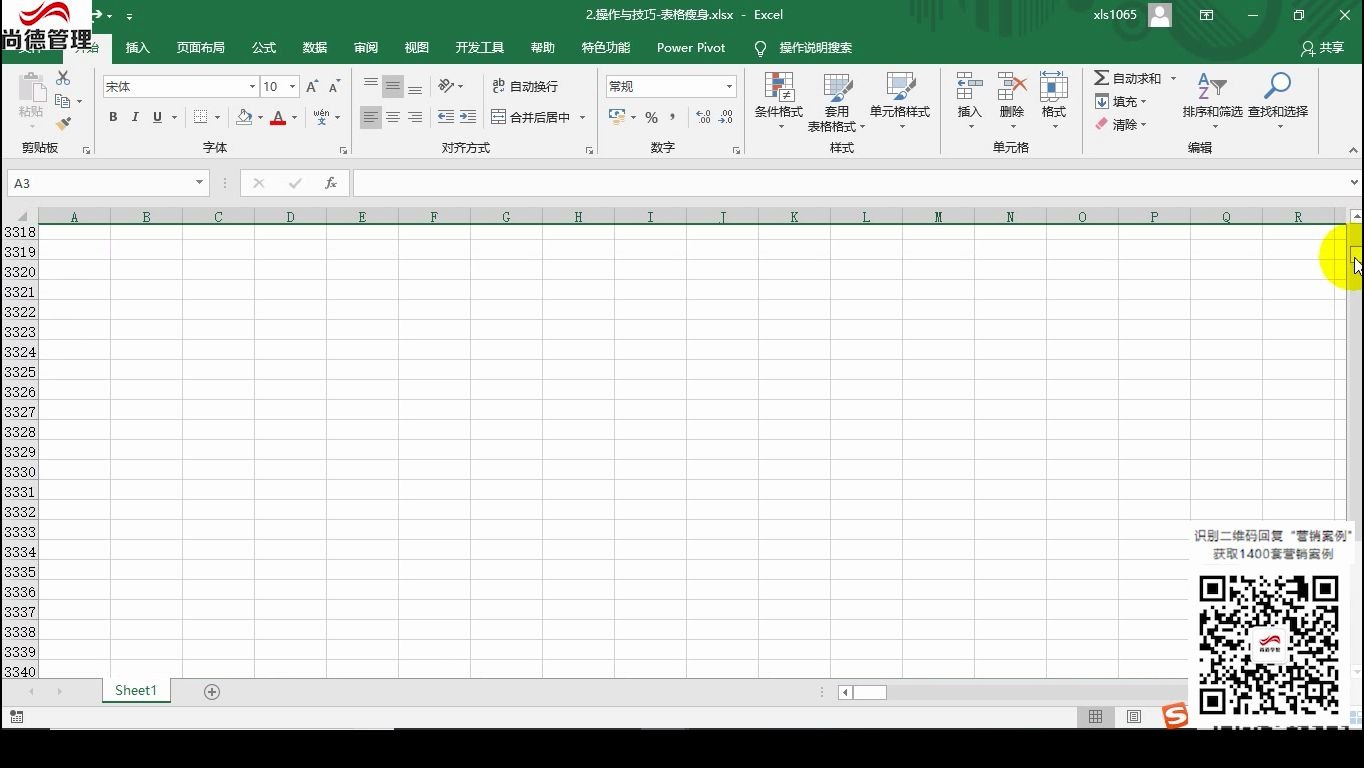Expand the formula bar chevron
This screenshot has height=768, width=1364.
[1354, 182]
